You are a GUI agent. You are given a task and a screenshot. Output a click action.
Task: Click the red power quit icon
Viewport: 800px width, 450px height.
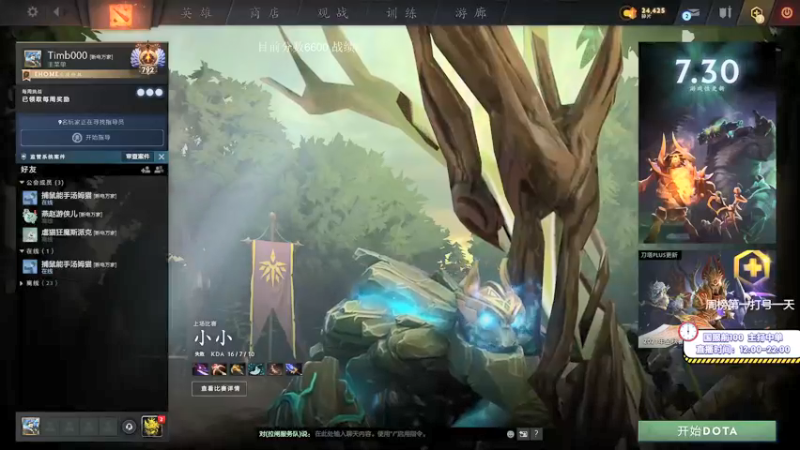click(x=787, y=13)
